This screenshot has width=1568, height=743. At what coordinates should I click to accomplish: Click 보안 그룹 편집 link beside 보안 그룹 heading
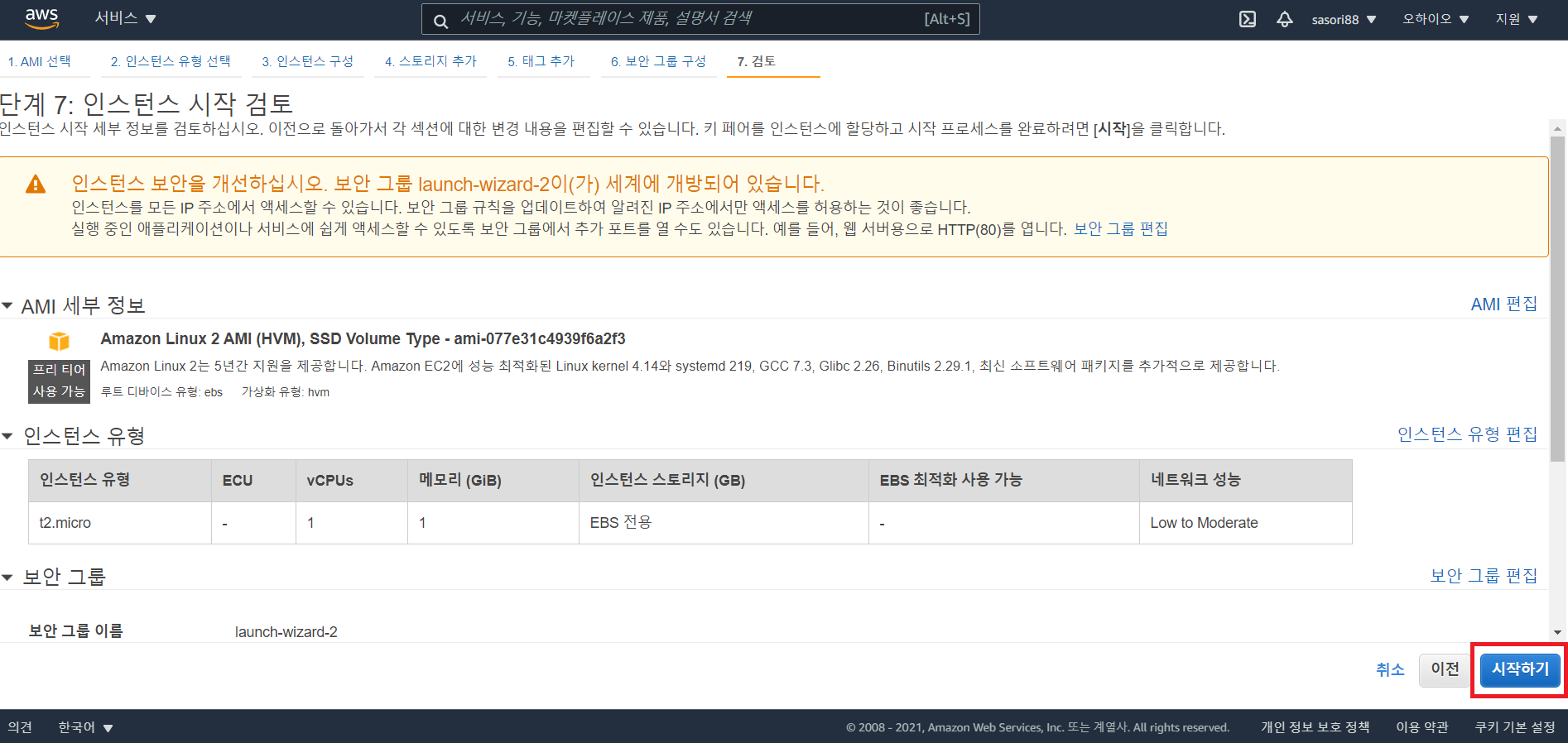(x=1484, y=576)
